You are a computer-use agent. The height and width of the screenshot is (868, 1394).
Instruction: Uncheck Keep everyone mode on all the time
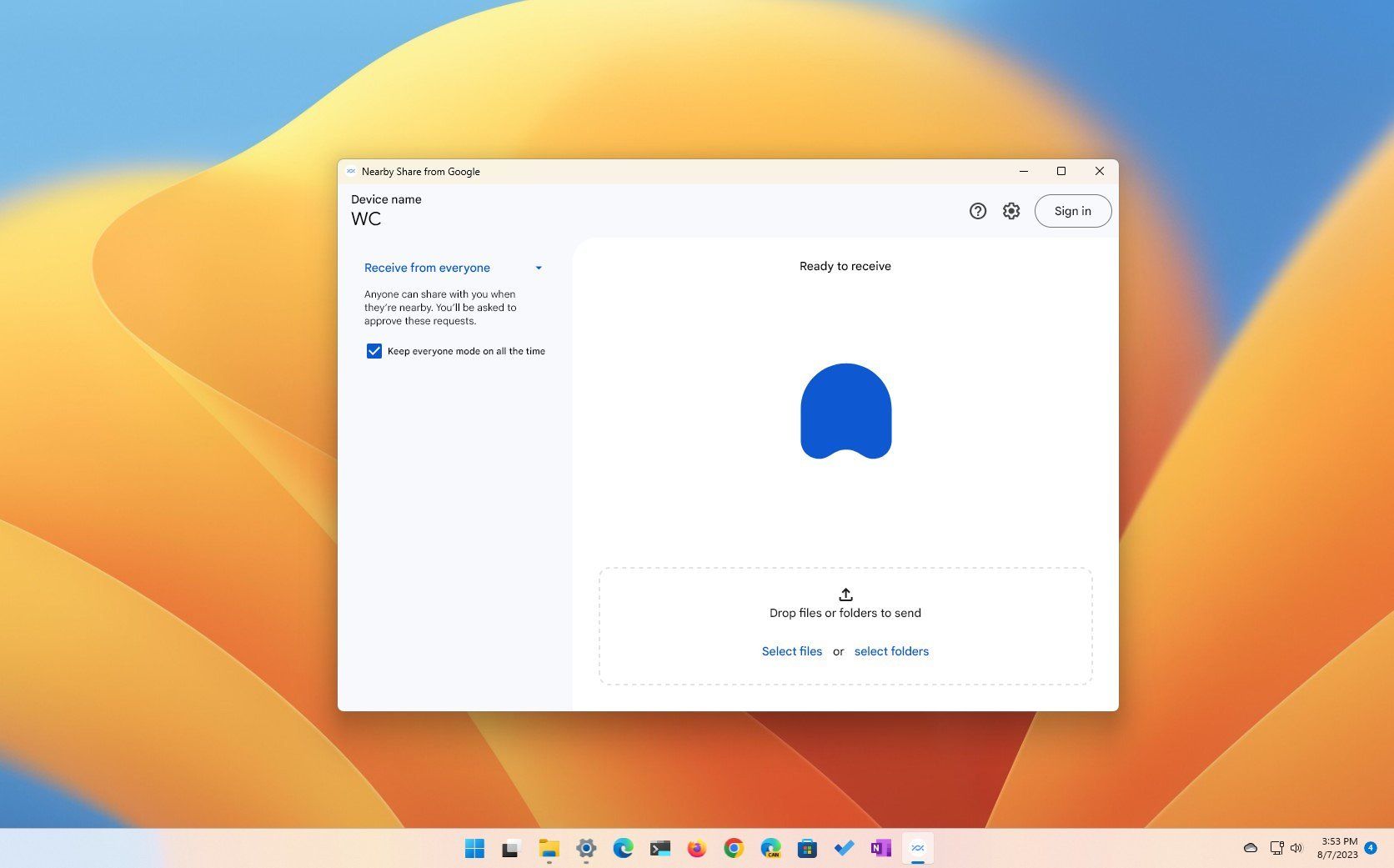click(374, 351)
